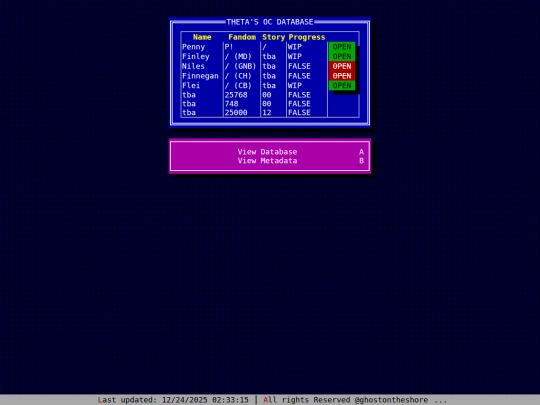The image size is (540, 405).
Task: Click the Progress column header
Action: (307, 37)
